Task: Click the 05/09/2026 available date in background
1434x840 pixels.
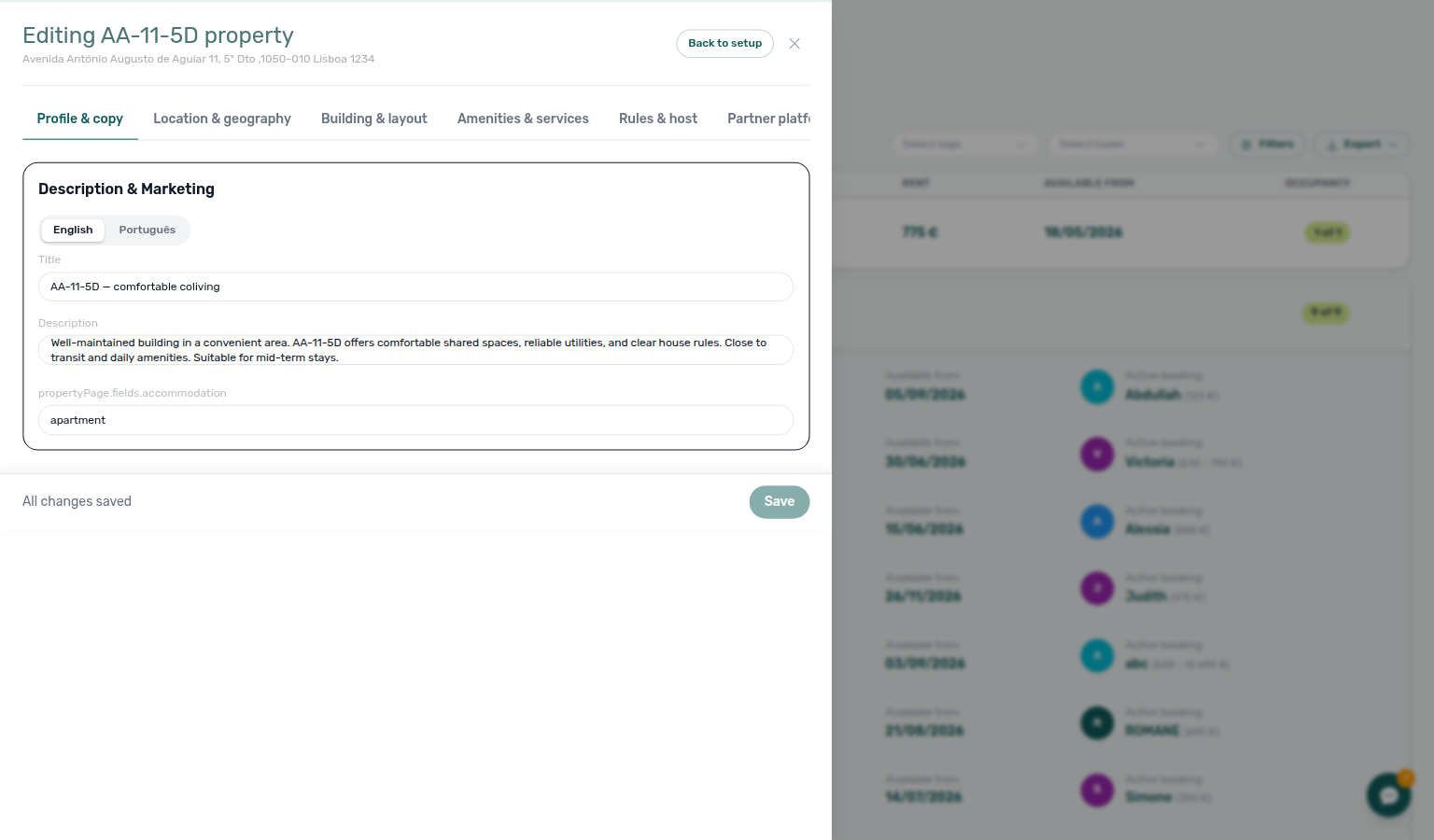Action: pos(924,395)
